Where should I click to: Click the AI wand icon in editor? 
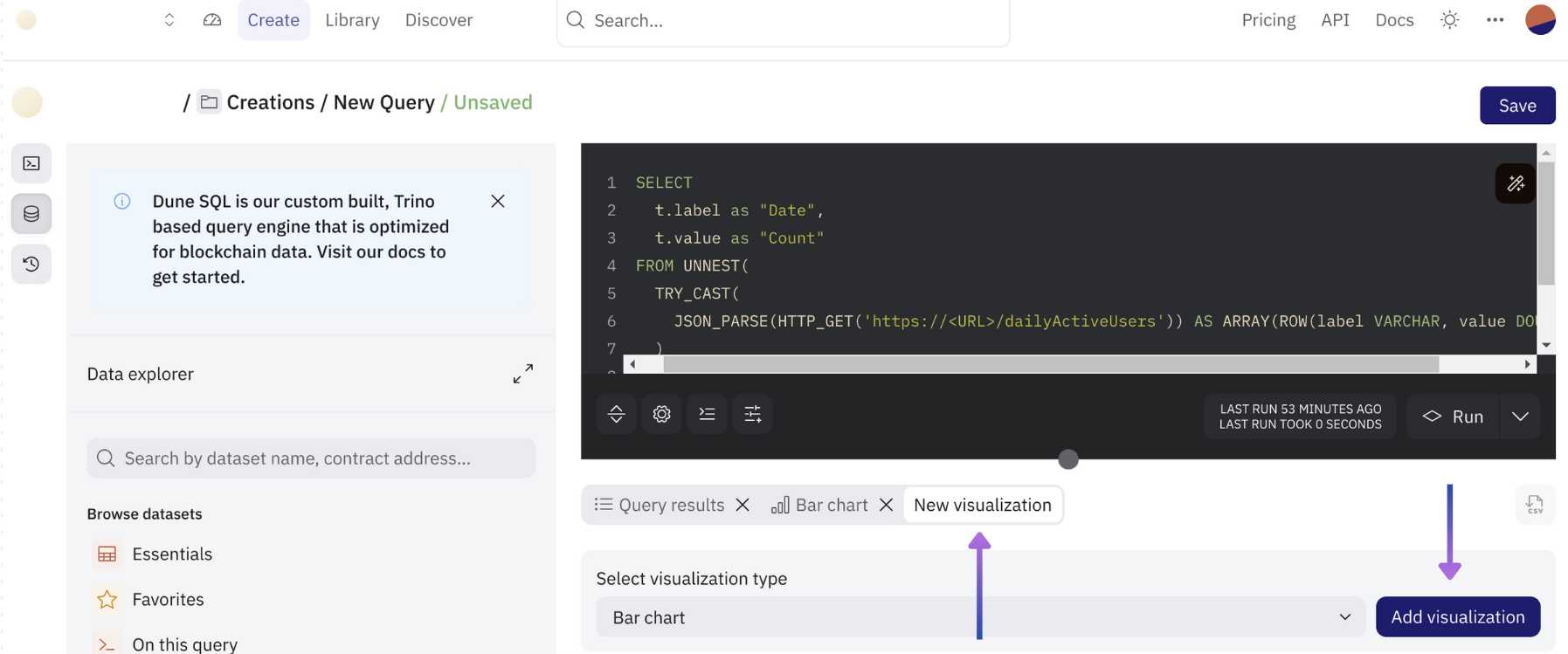click(x=1515, y=184)
